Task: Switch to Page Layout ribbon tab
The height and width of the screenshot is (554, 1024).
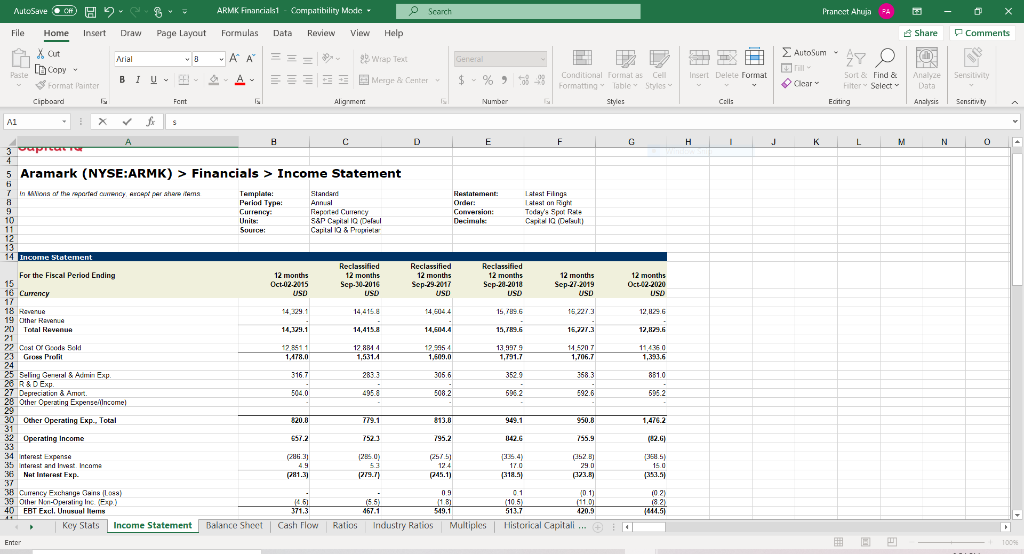Action: click(181, 33)
